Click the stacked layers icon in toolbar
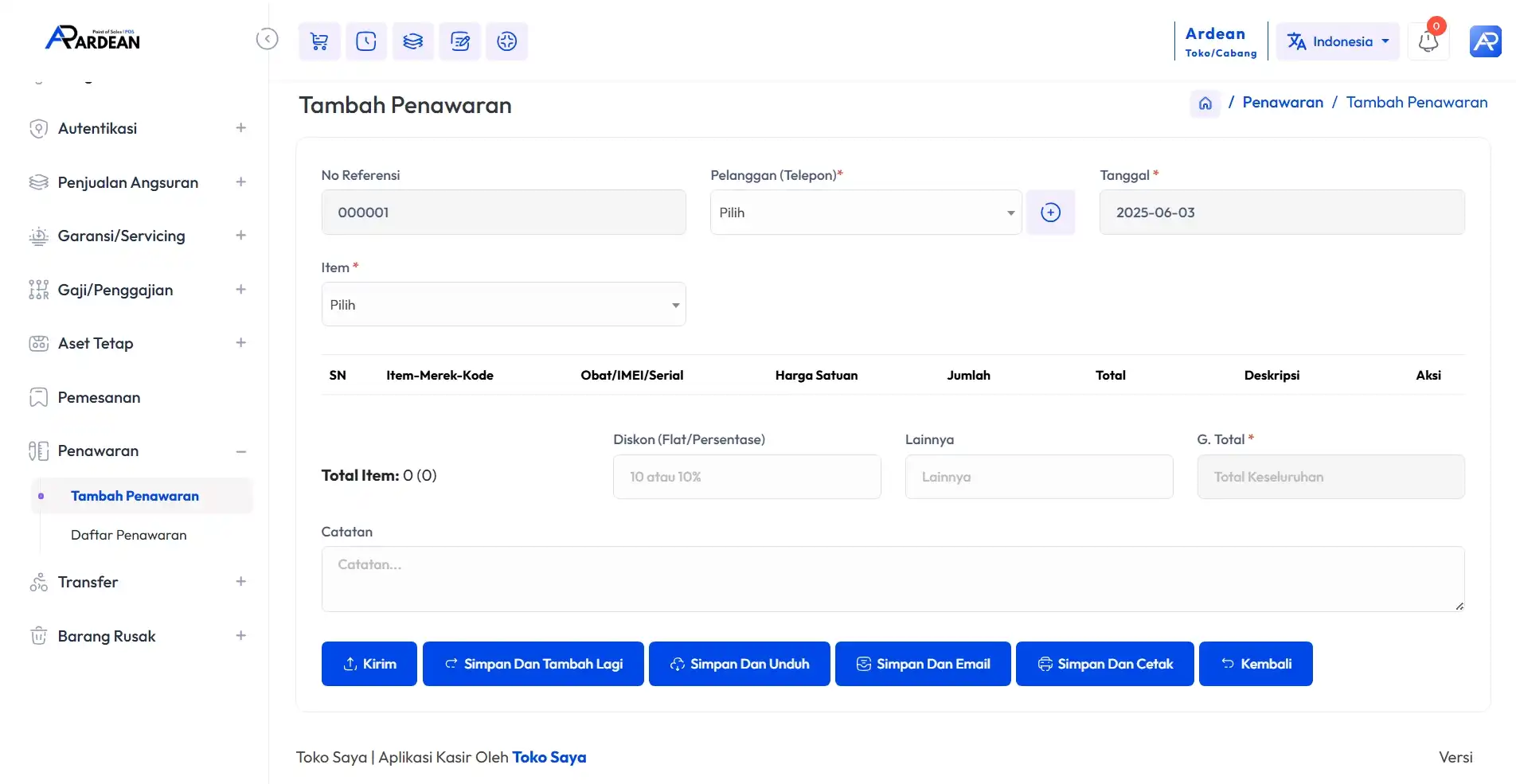Viewport: 1516px width, 784px height. [x=413, y=41]
